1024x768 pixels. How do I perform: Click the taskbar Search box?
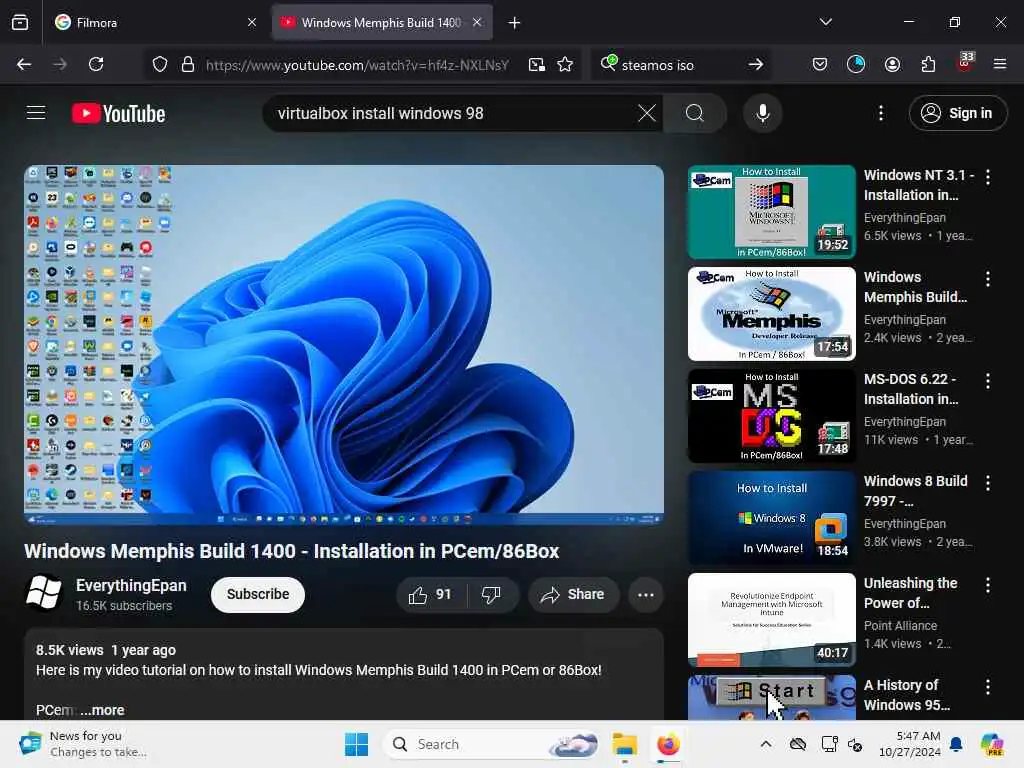492,744
